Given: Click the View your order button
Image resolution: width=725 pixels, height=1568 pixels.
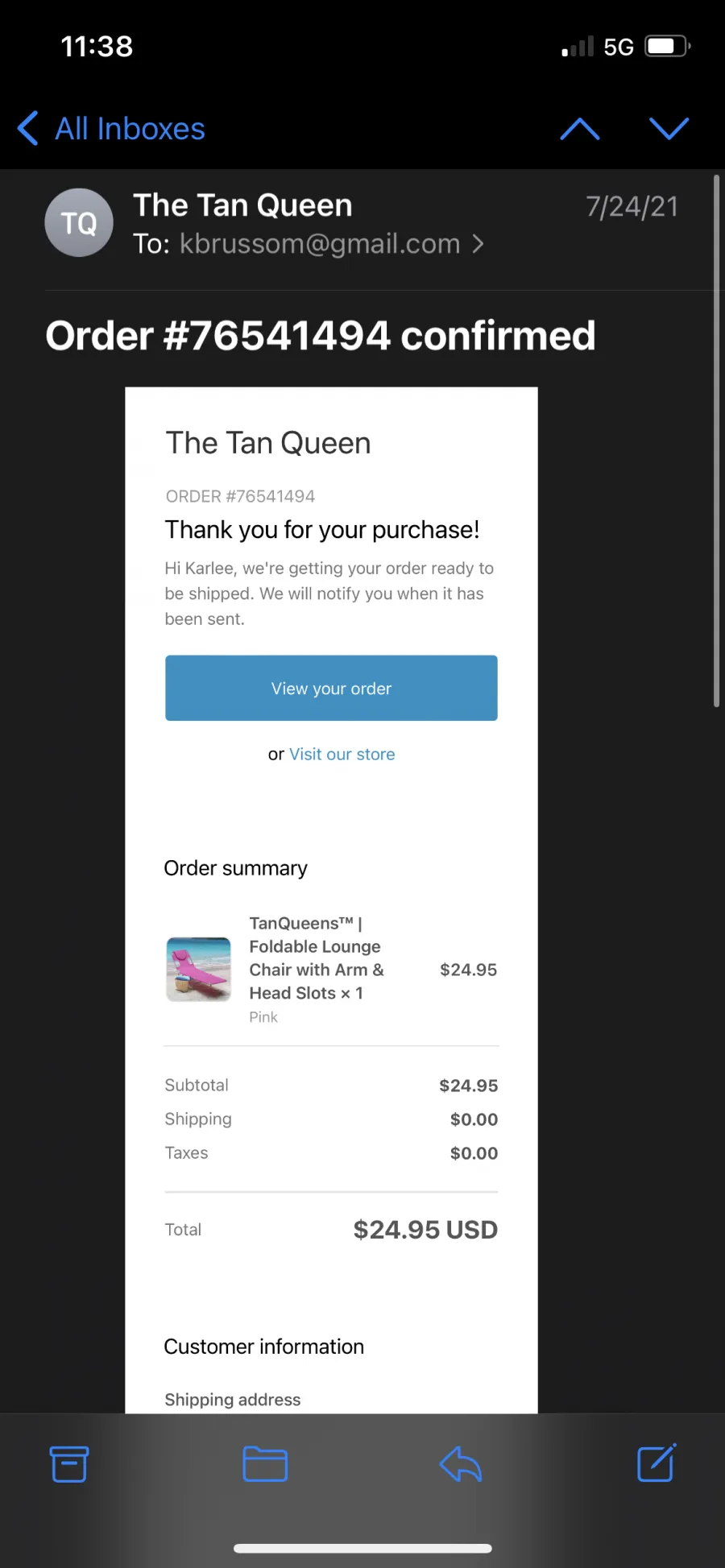Looking at the screenshot, I should pyautogui.click(x=331, y=688).
